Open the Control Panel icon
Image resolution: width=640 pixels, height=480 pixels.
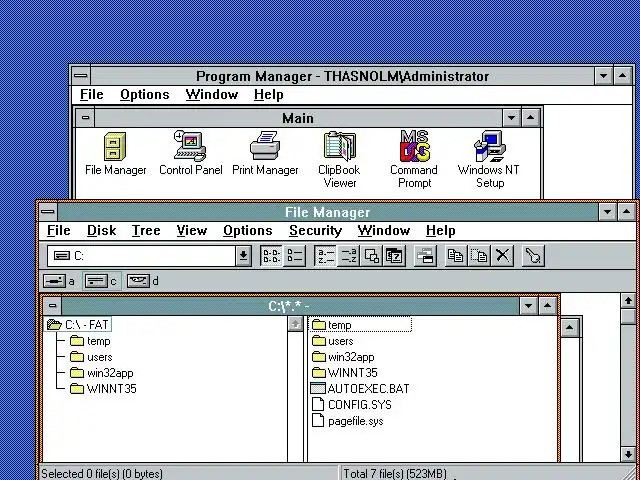191,153
